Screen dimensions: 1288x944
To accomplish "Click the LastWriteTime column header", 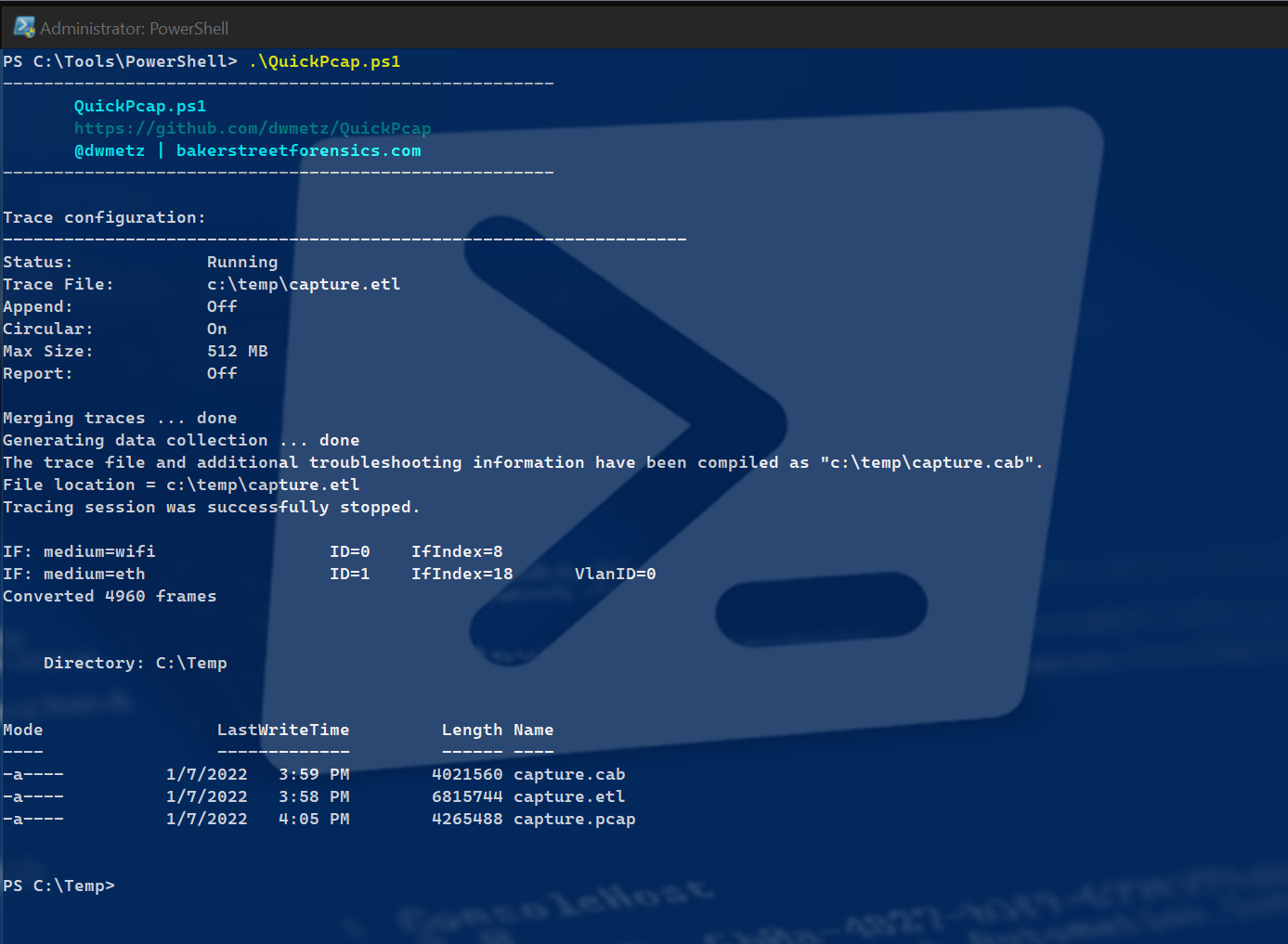I will 283,731.
